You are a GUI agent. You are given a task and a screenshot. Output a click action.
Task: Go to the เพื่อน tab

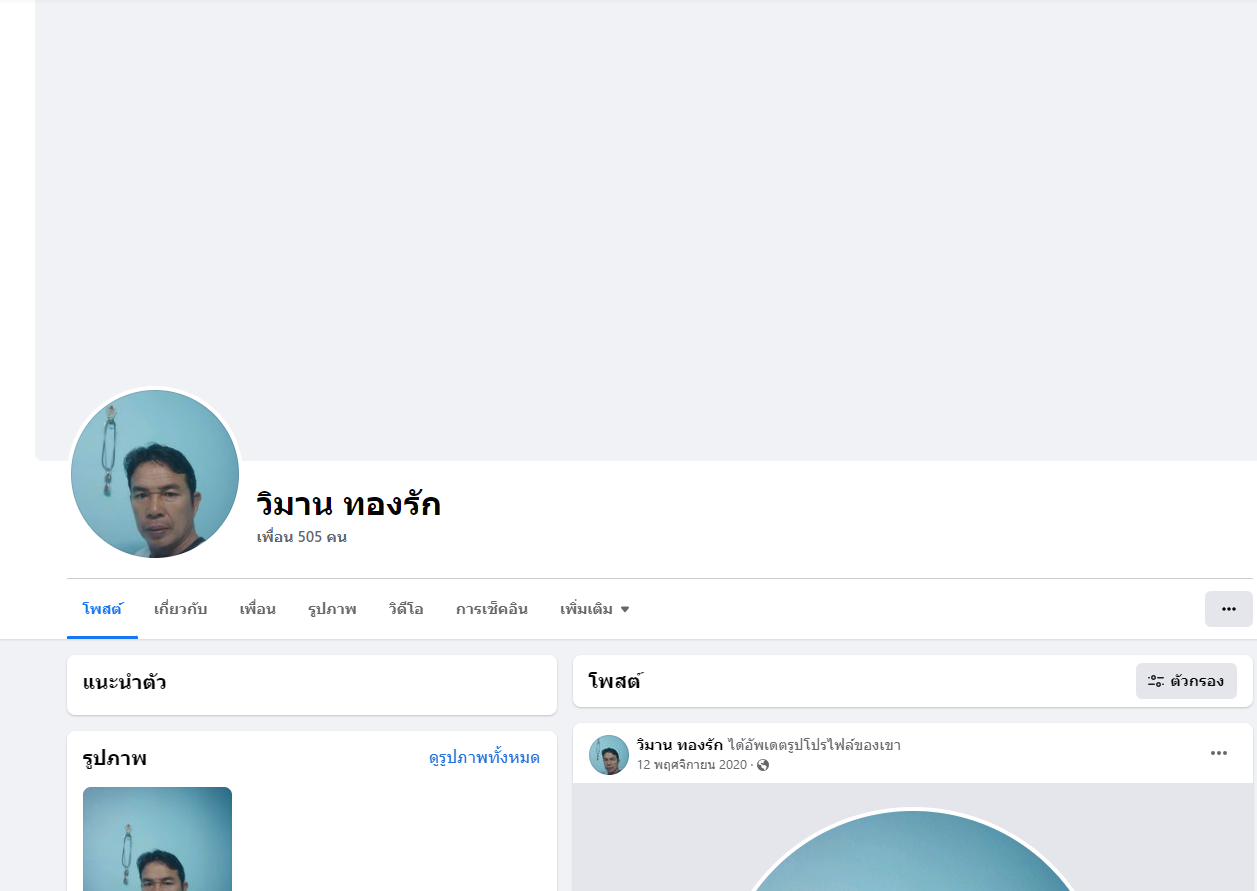coord(258,609)
